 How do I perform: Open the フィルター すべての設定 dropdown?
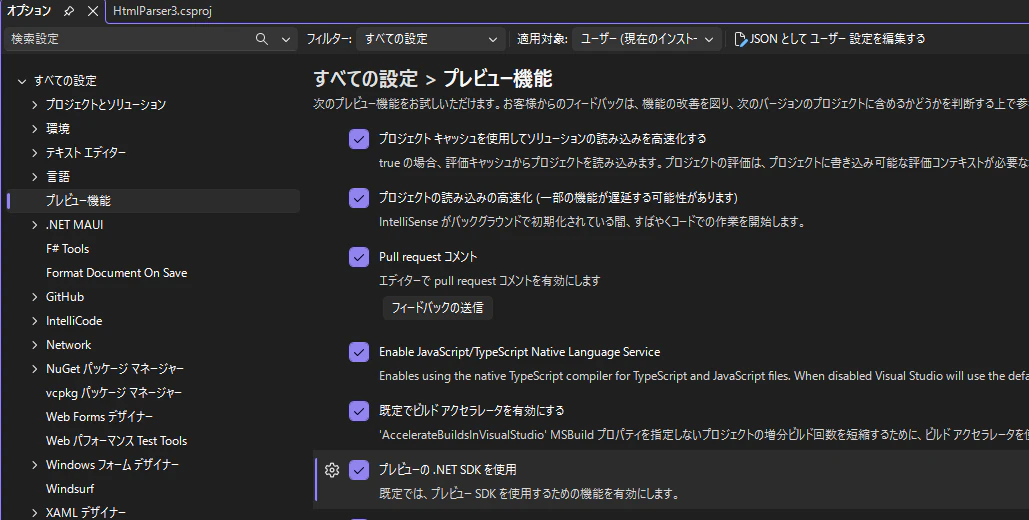[x=430, y=39]
